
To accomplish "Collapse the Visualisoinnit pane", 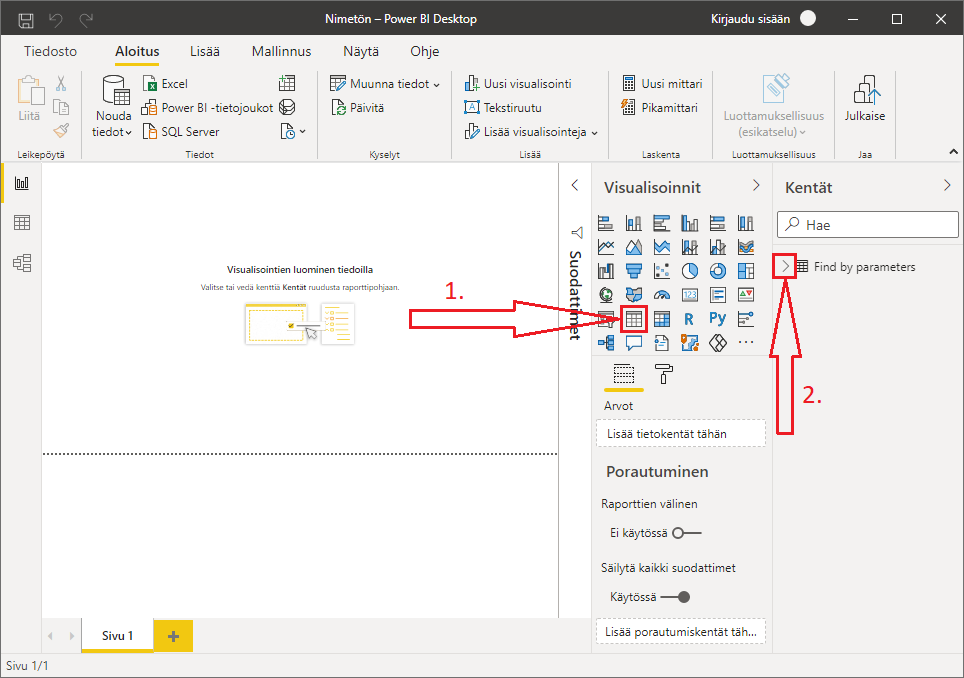I will 756,186.
